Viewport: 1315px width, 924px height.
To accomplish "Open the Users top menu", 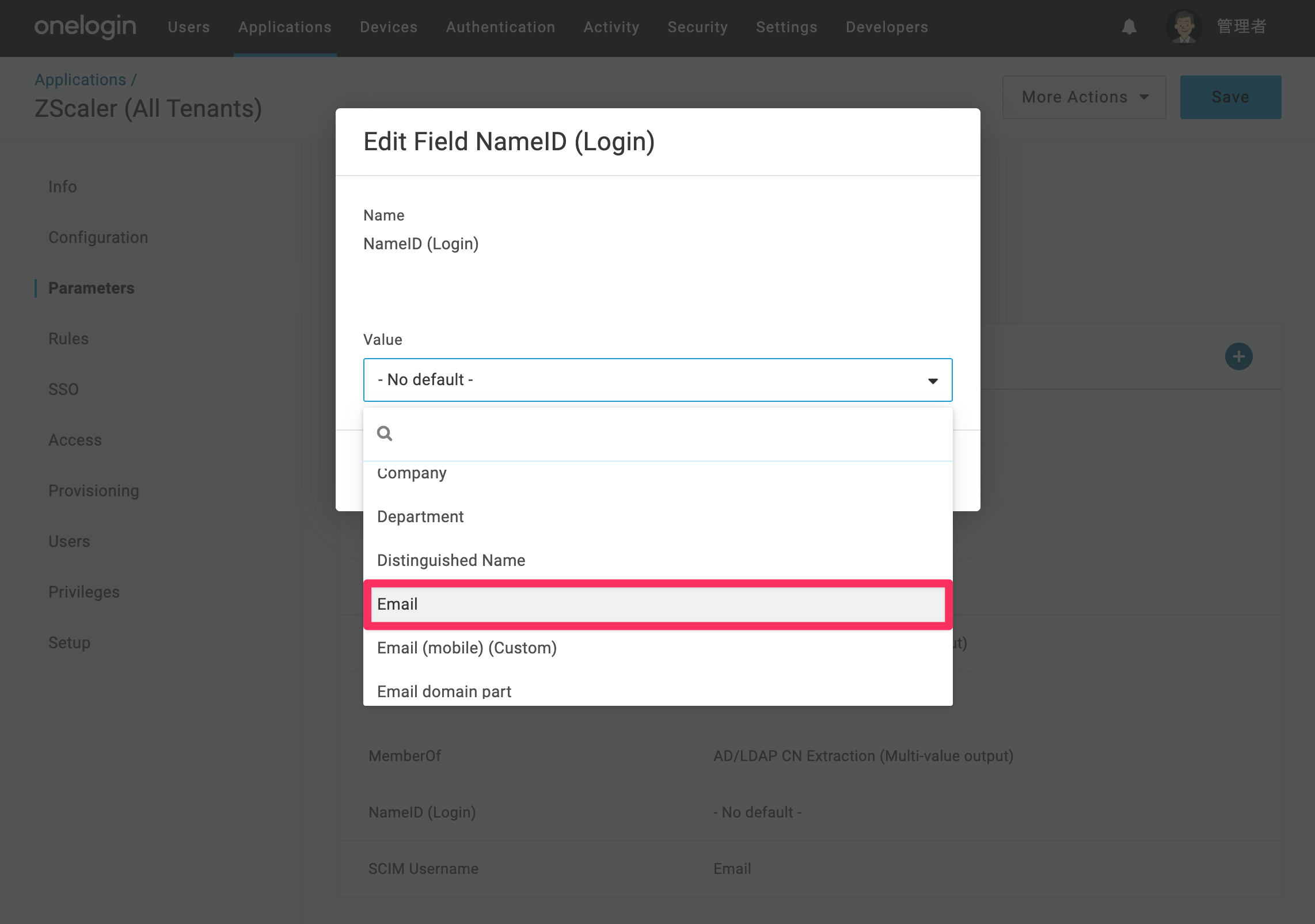I will 189,27.
